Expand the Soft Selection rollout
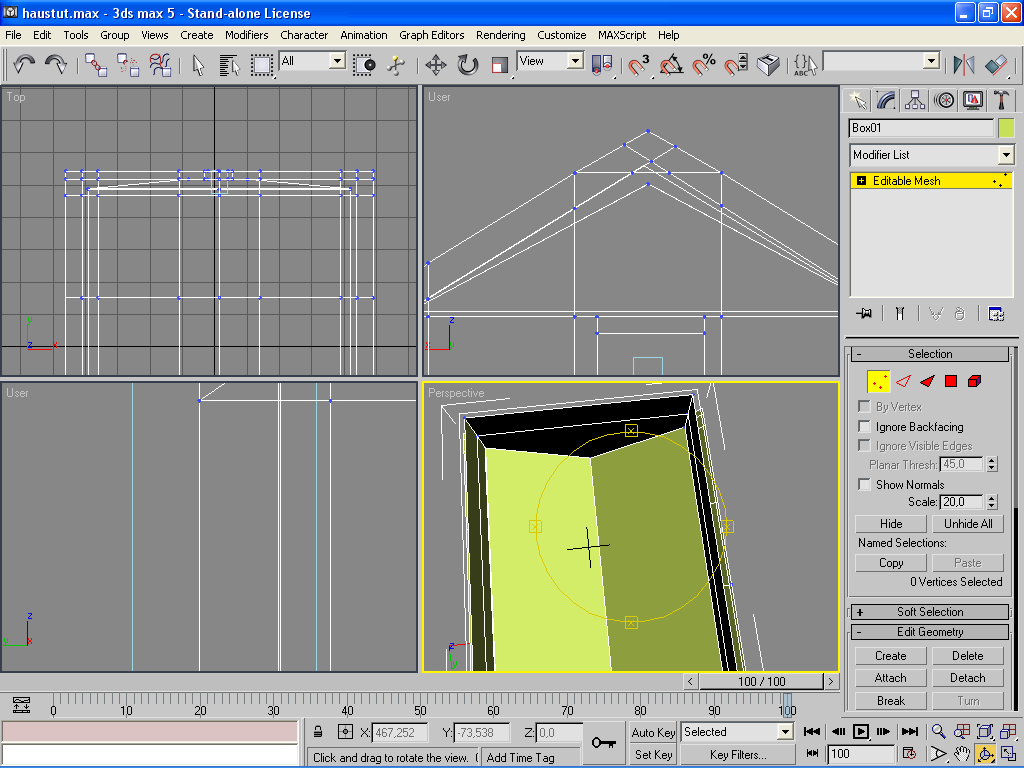 click(x=929, y=612)
